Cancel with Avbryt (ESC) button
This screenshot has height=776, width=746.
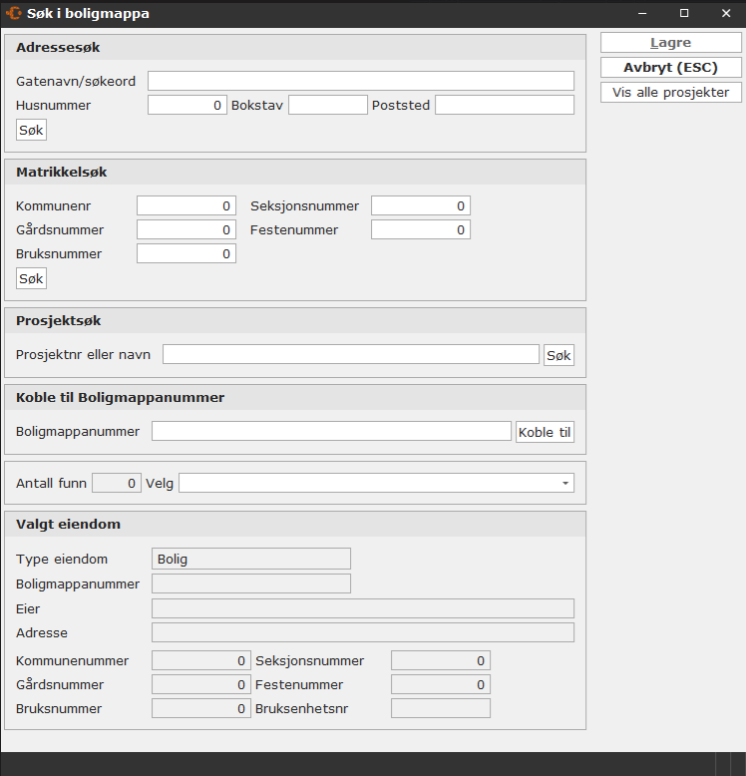pos(671,68)
